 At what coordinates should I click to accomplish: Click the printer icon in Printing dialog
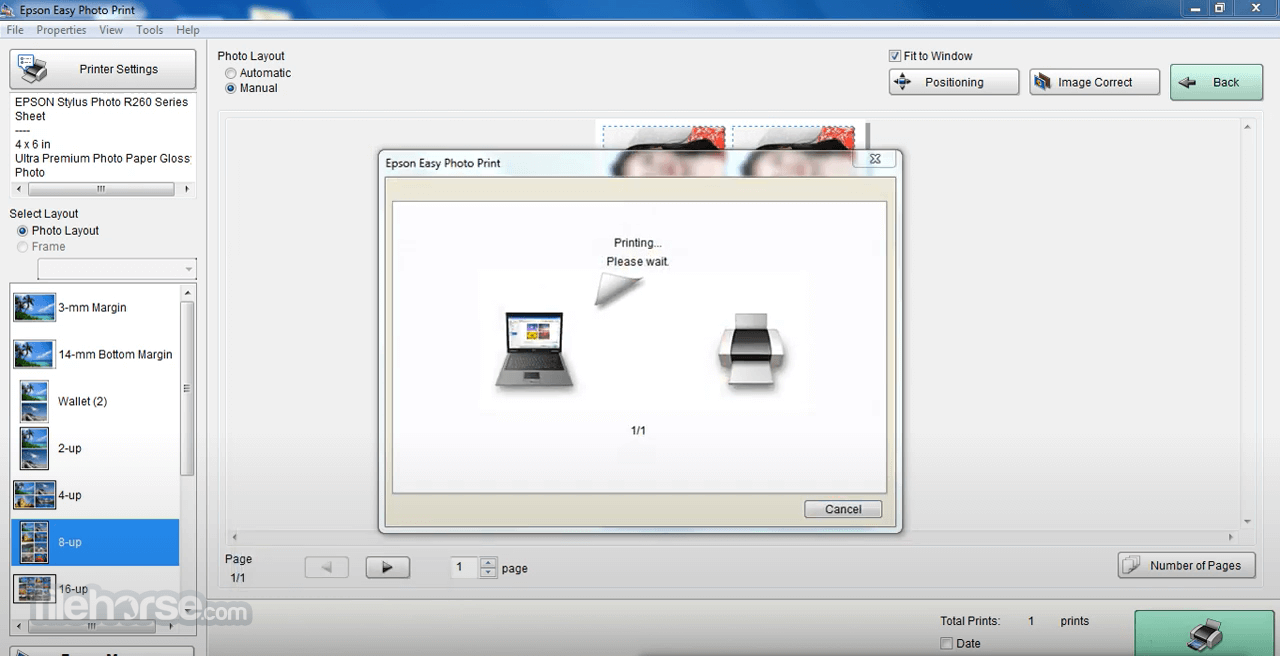coord(751,348)
